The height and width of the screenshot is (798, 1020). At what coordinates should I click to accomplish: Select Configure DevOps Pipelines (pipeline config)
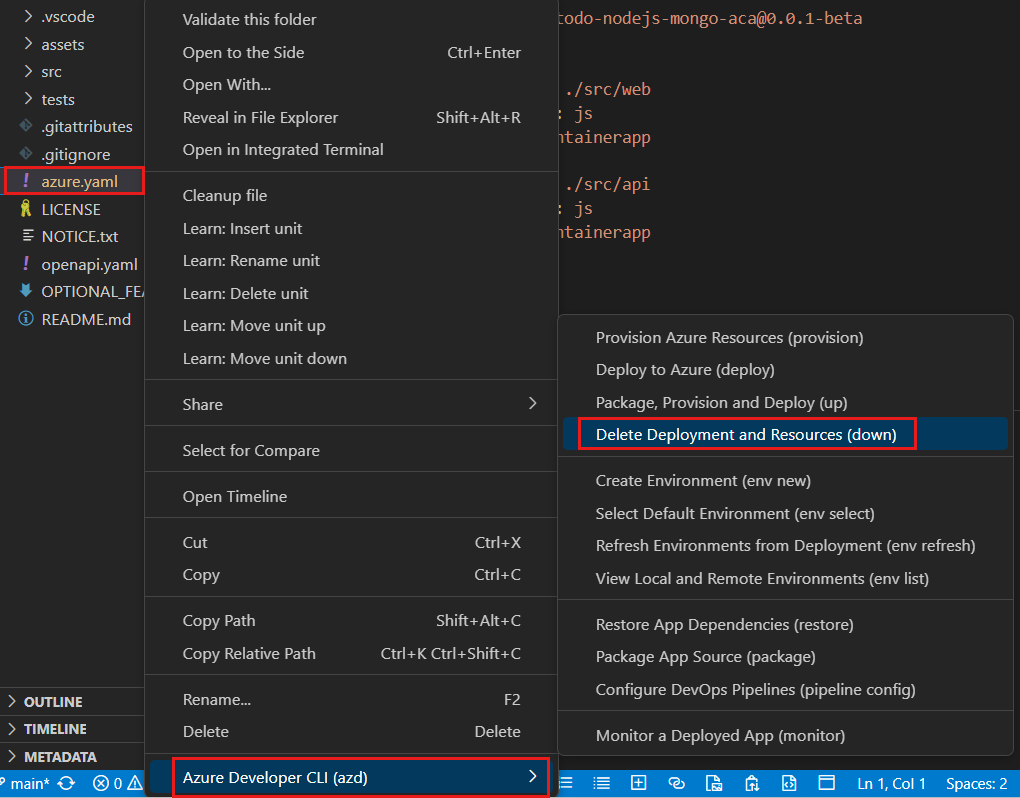click(x=785, y=689)
